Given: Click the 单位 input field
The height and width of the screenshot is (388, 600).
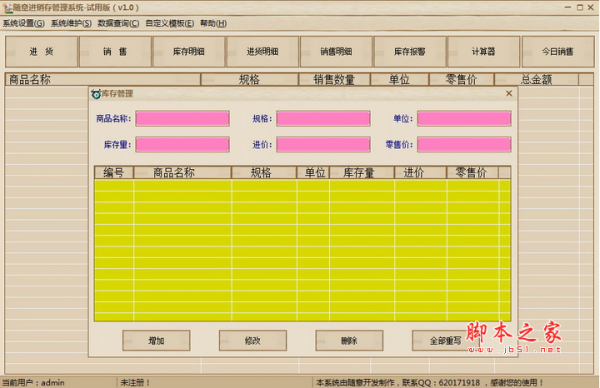Looking at the screenshot, I should click(464, 119).
